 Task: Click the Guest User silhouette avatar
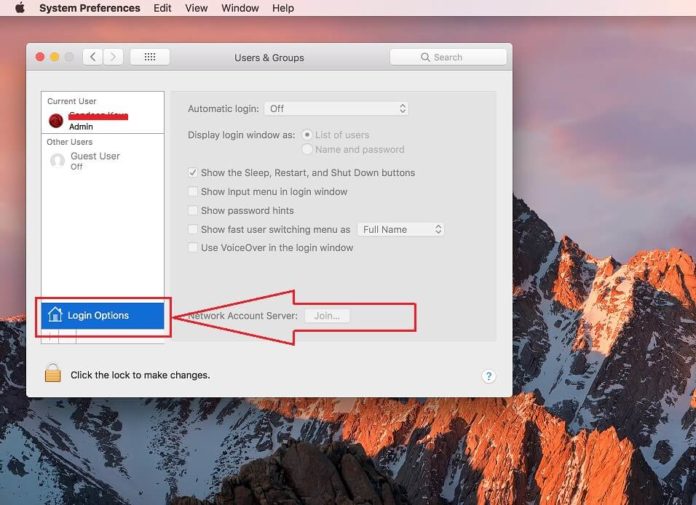pos(57,161)
